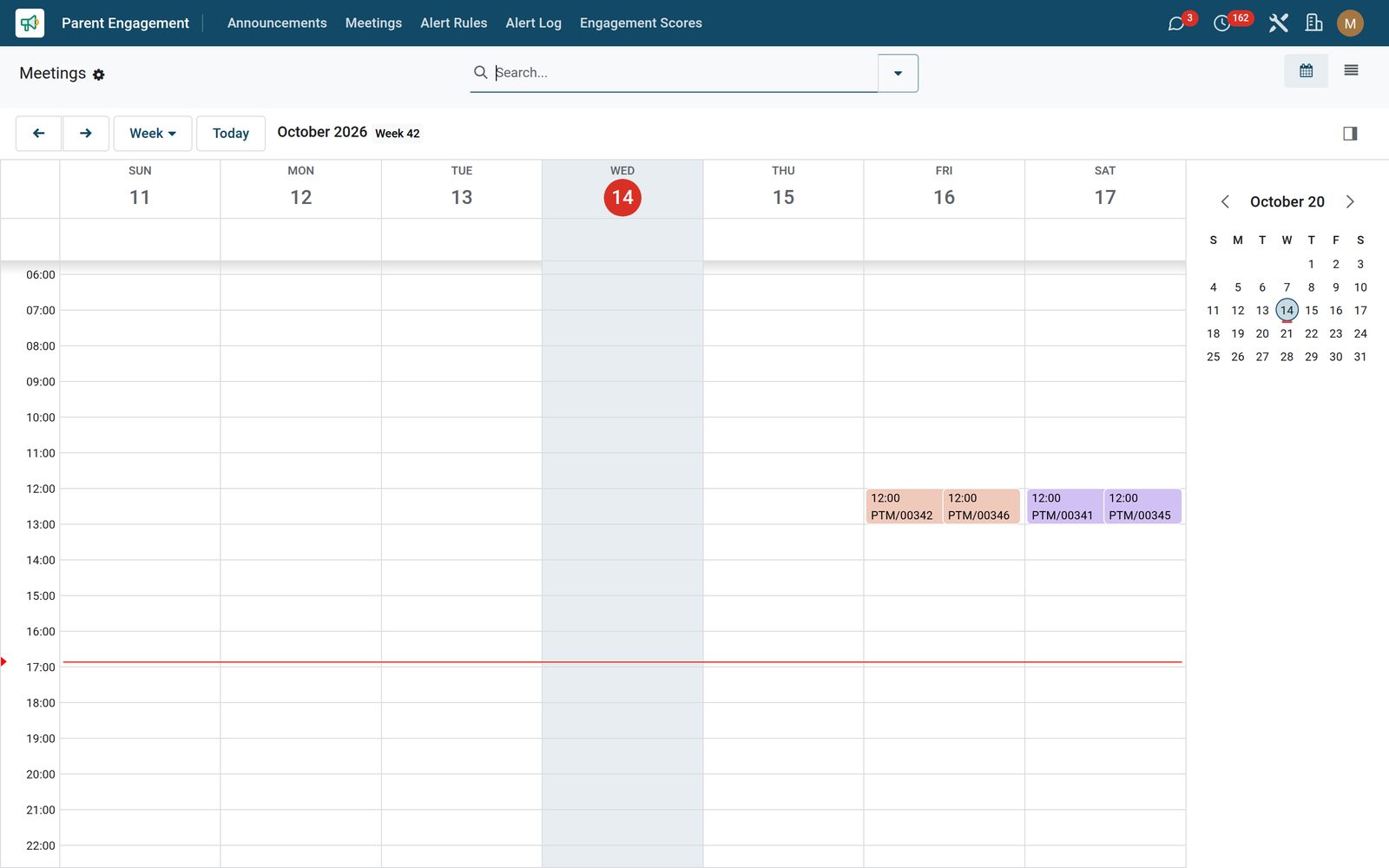Open the developer tools wrench icon
This screenshot has width=1389, height=868.
pos(1278,23)
